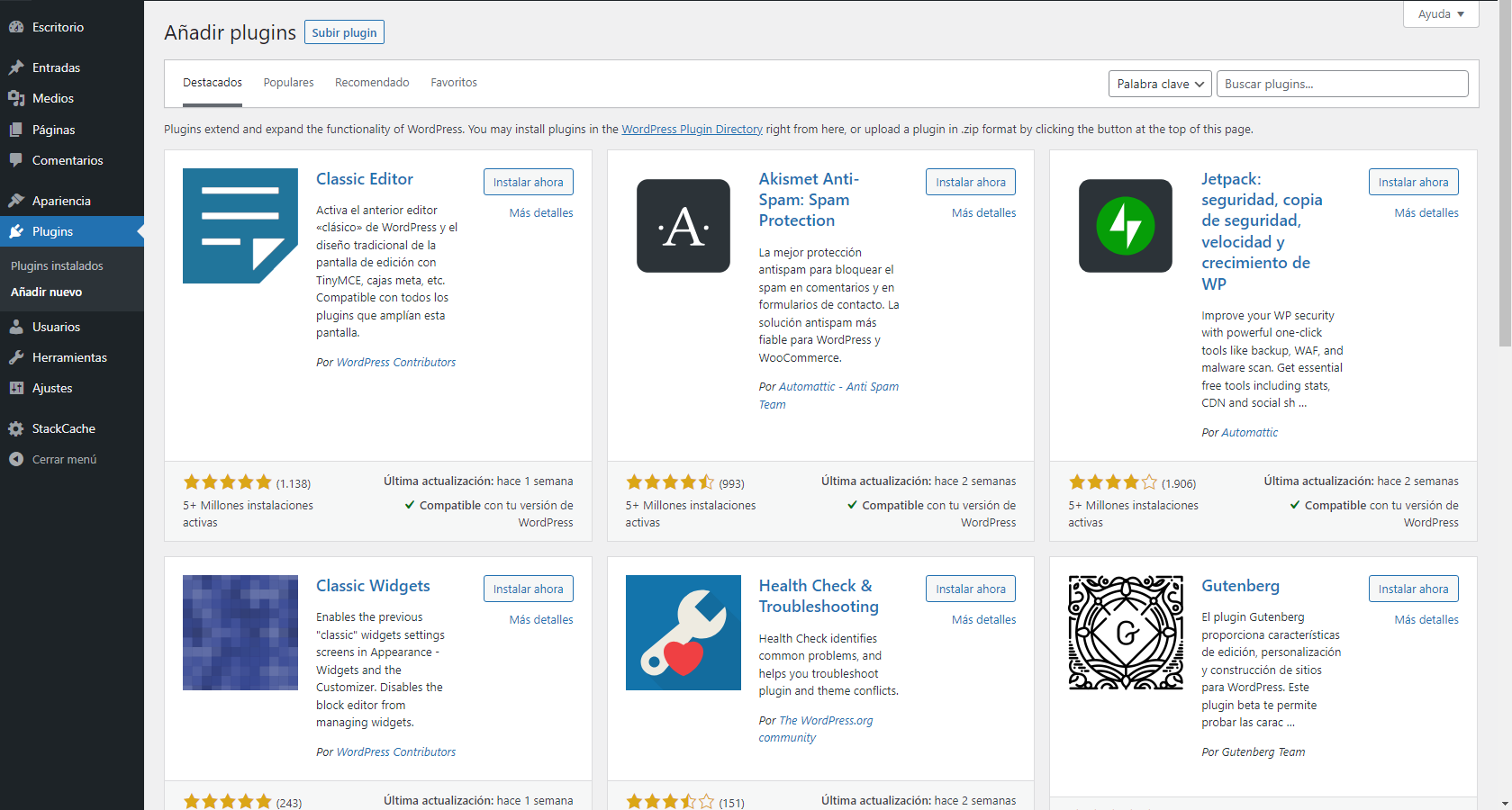Select Añadir nuevo submenu item

(x=46, y=292)
